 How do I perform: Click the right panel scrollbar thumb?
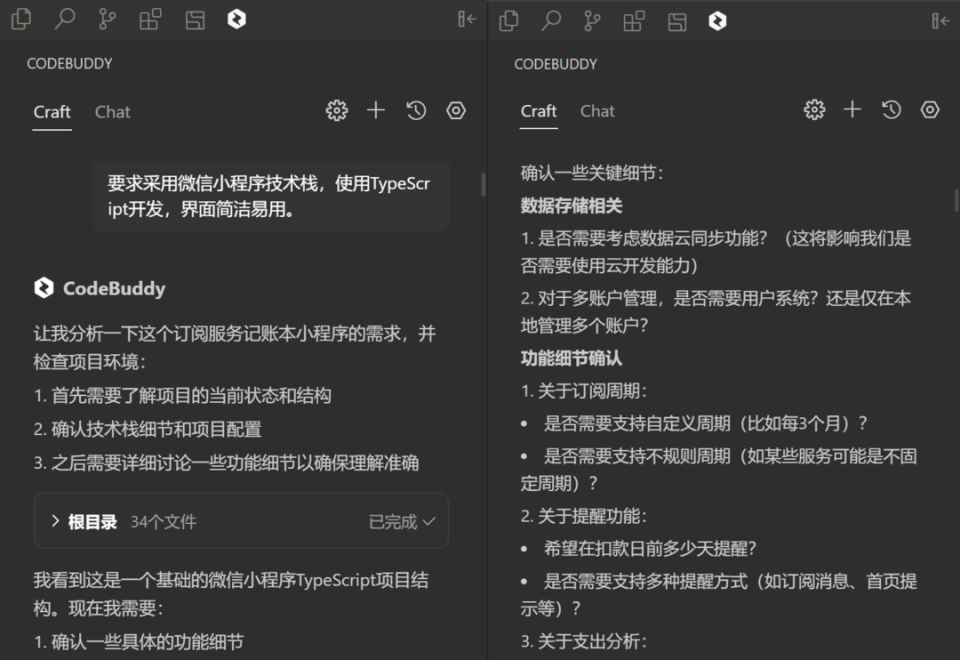tap(956, 200)
